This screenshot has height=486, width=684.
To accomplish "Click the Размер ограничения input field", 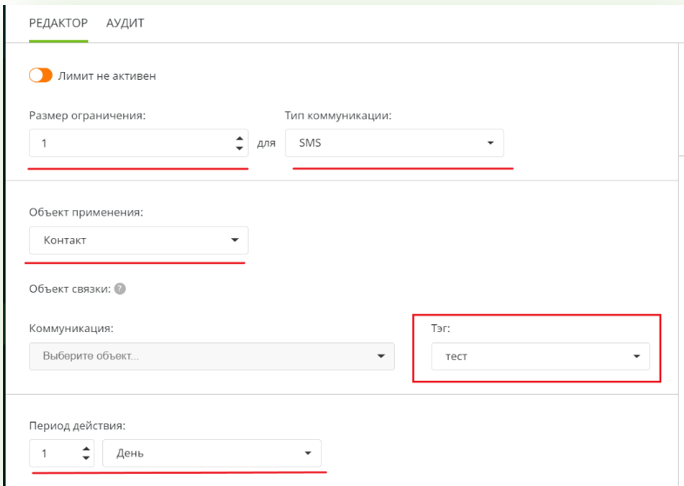I will click(130, 143).
